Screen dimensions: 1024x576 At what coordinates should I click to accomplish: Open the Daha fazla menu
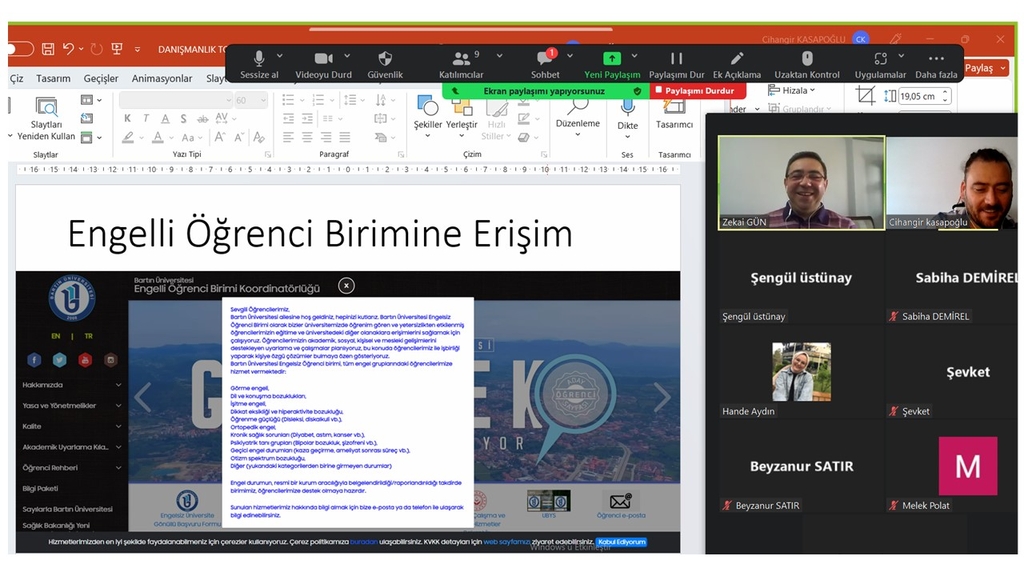coord(936,59)
